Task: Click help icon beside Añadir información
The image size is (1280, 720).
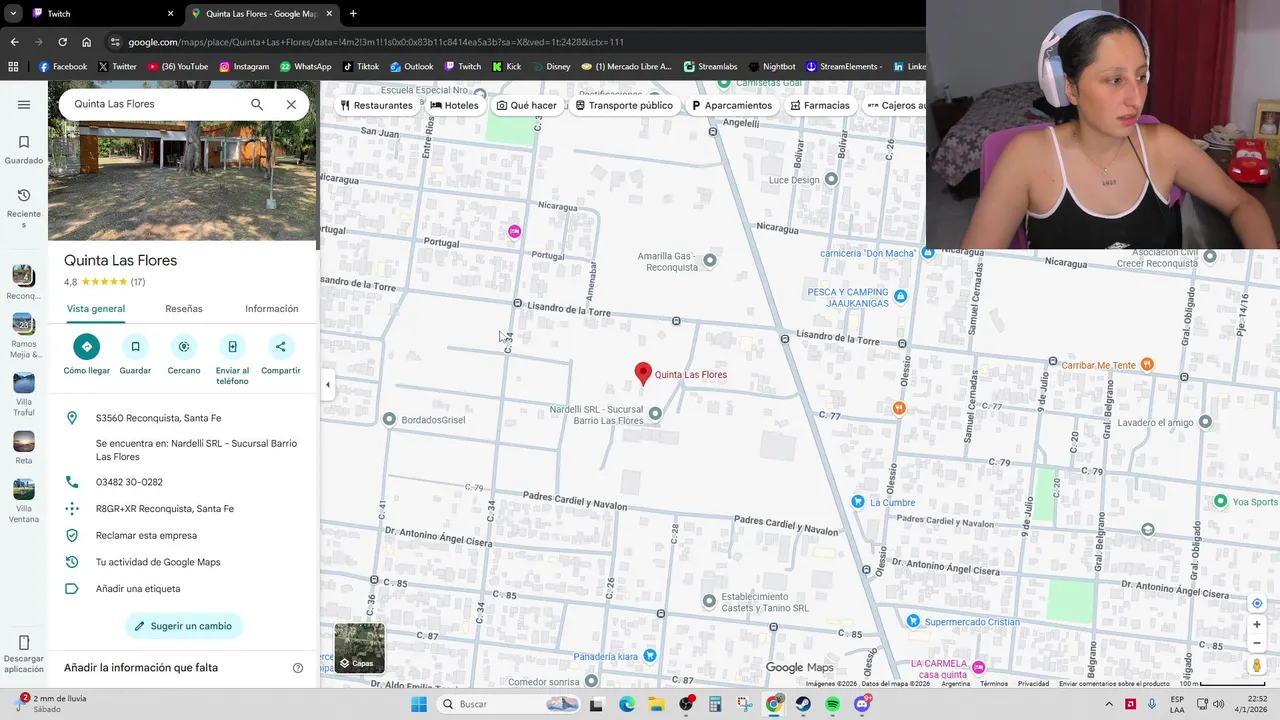Action: pyautogui.click(x=297, y=668)
